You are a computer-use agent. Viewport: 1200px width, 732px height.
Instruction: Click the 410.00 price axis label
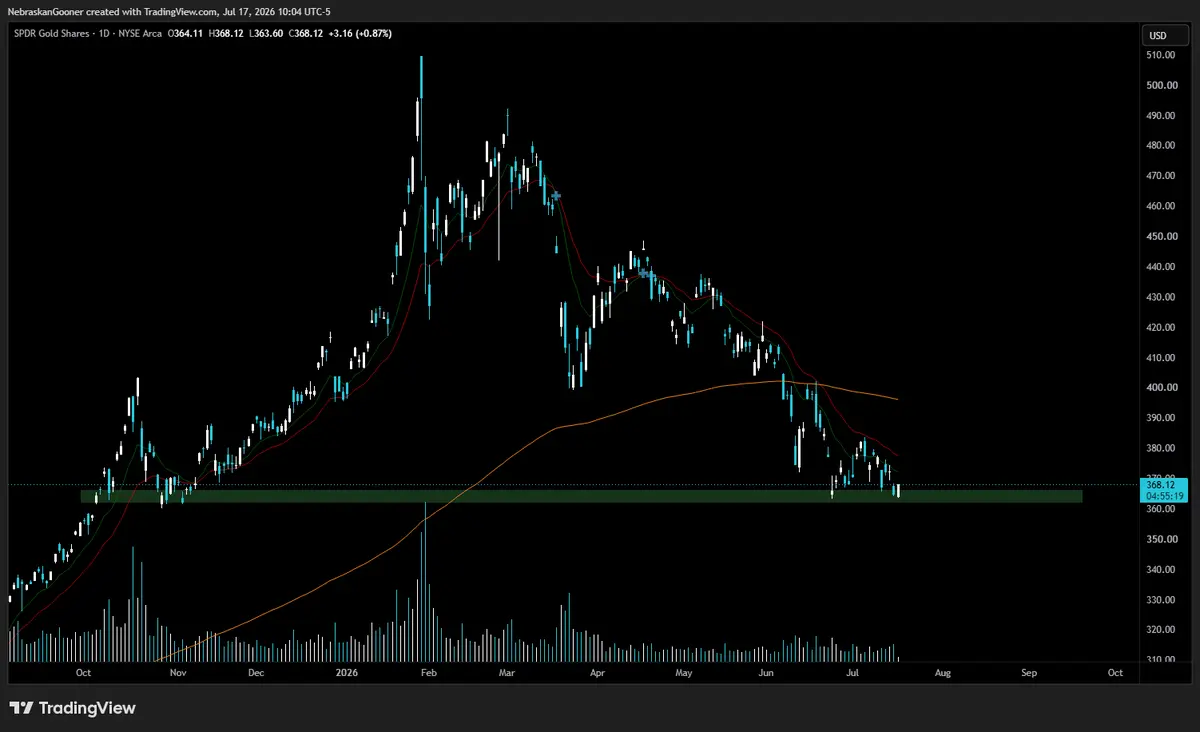(x=1159, y=358)
